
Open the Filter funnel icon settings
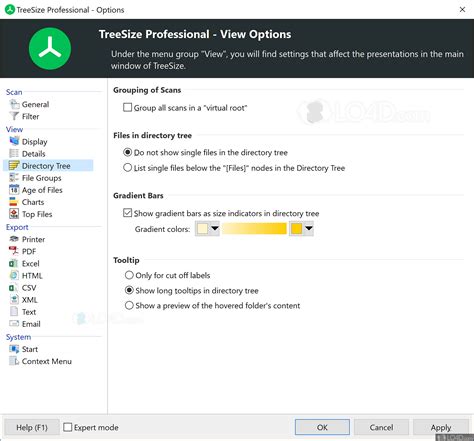[x=14, y=116]
